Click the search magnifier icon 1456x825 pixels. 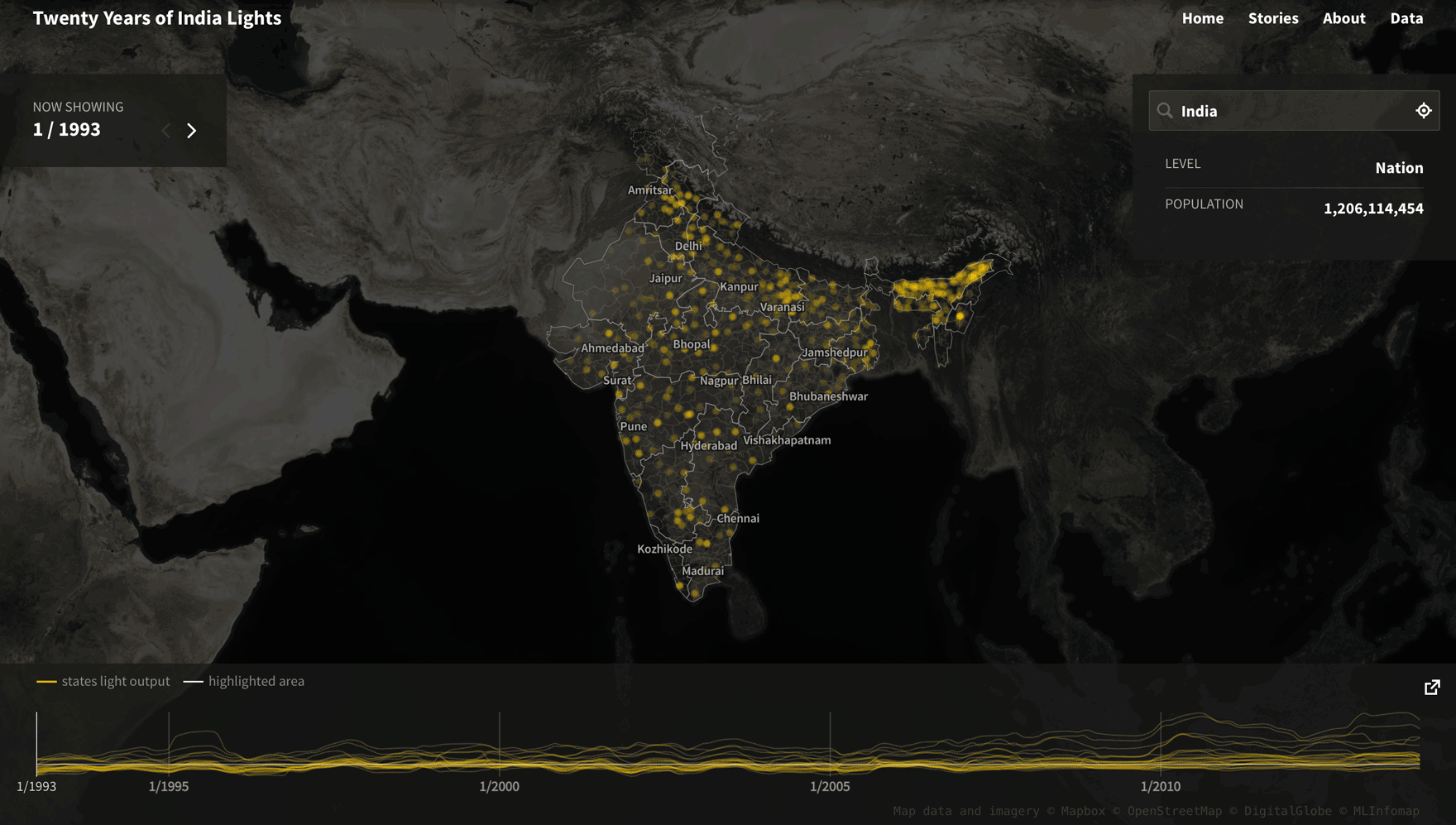click(x=1165, y=111)
